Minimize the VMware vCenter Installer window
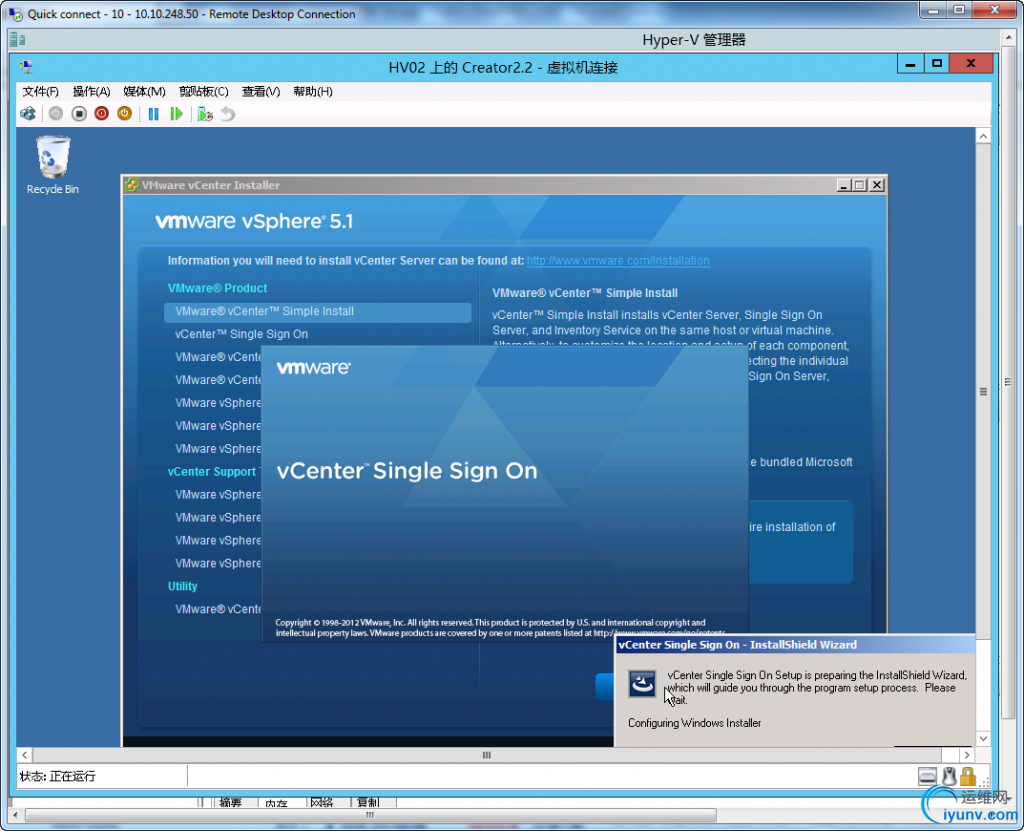Image resolution: width=1024 pixels, height=831 pixels. [x=844, y=186]
